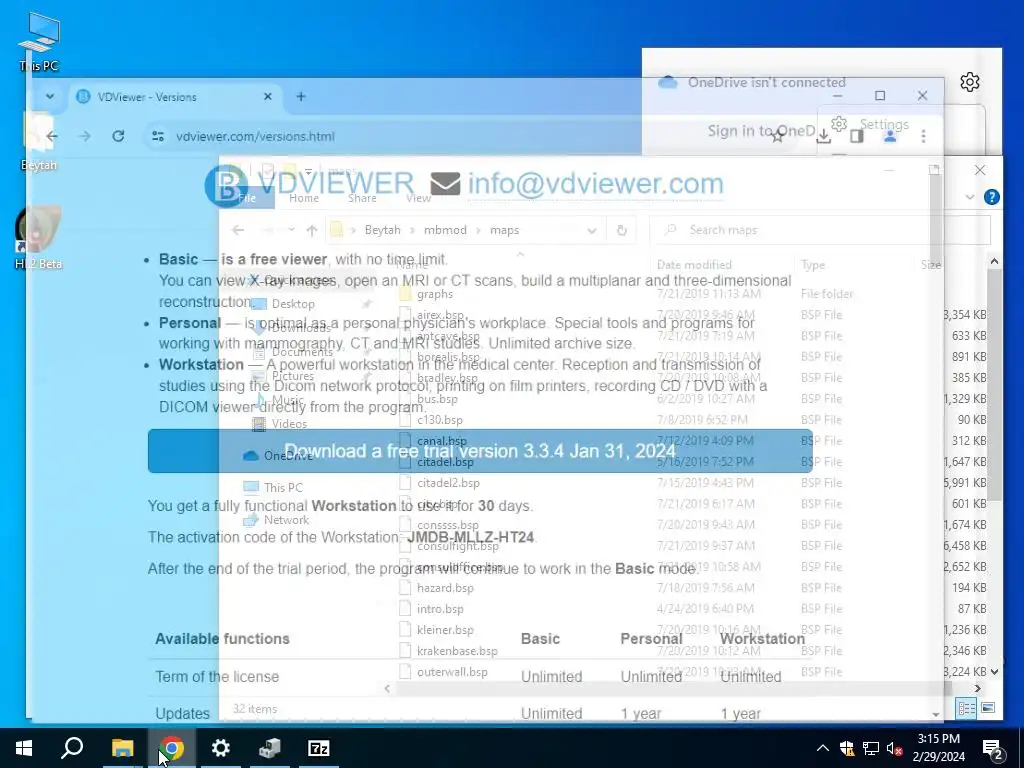Open a new Chrome tab with plus
This screenshot has width=1024, height=768.
pyautogui.click(x=300, y=97)
